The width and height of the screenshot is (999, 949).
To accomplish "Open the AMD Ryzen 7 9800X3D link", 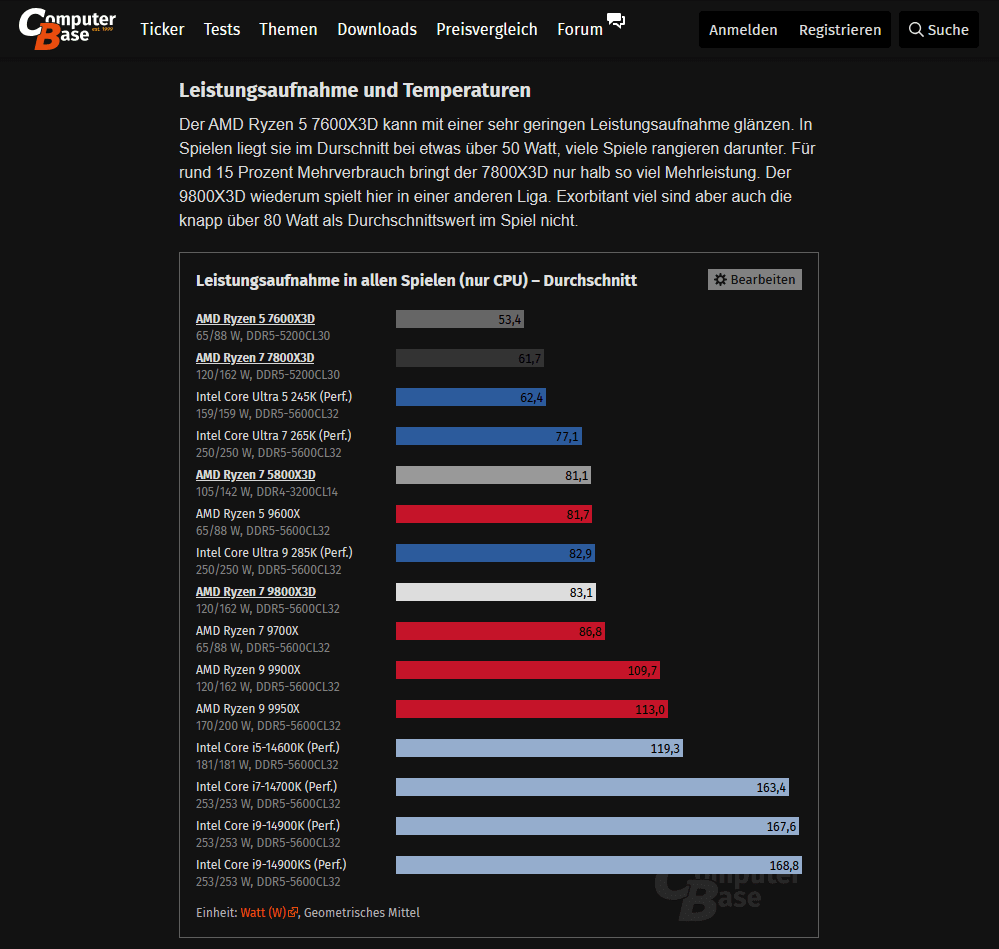I will point(255,592).
